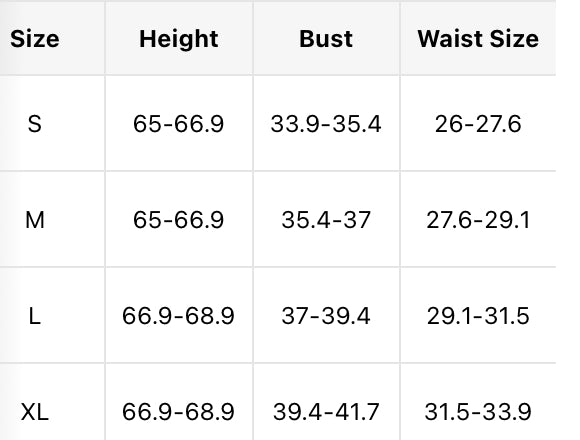Image resolution: width=580 pixels, height=440 pixels.
Task: Click bust value 39.4-41.7
Action: (x=326, y=412)
